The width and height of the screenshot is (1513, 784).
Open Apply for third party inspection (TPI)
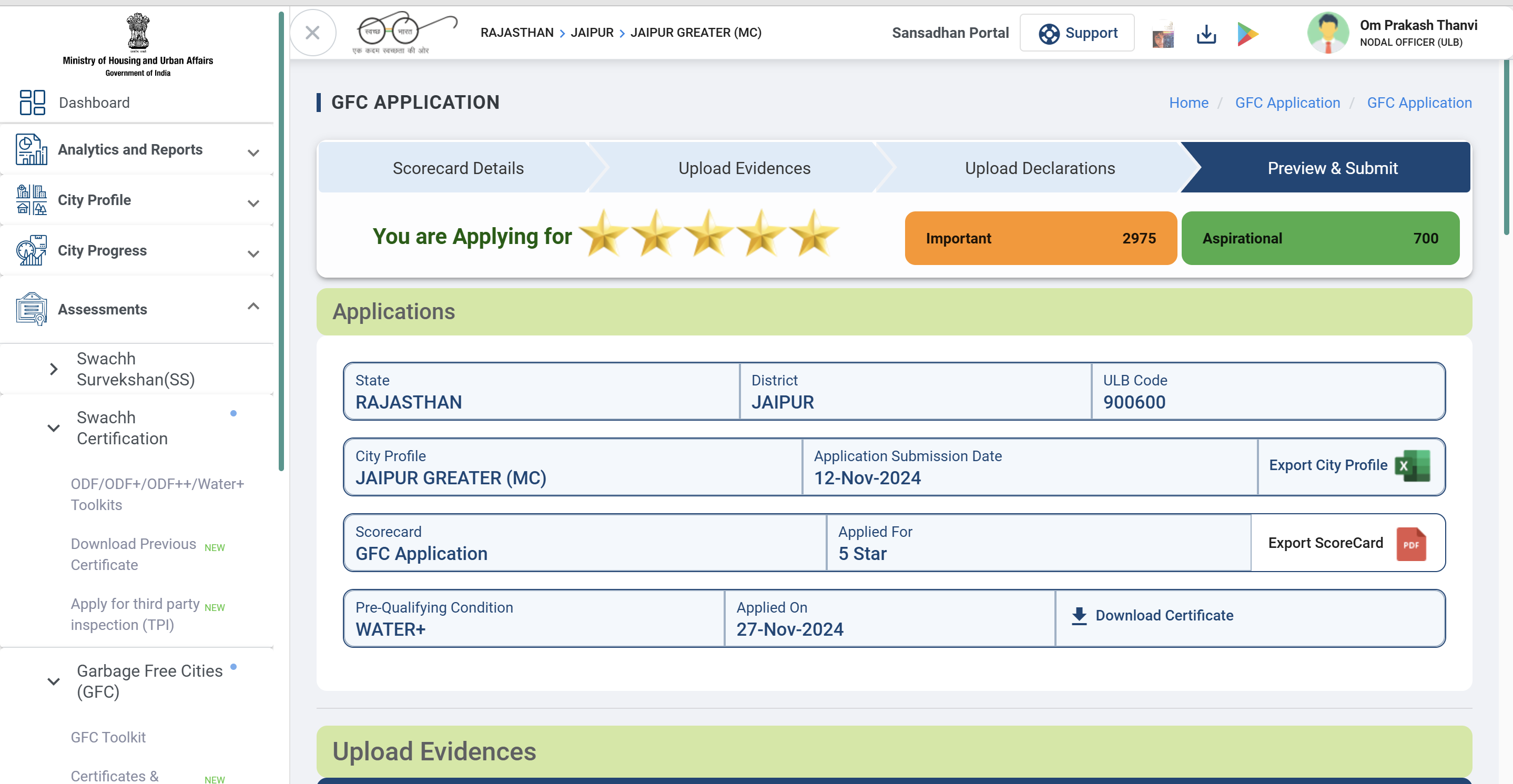[x=135, y=614]
